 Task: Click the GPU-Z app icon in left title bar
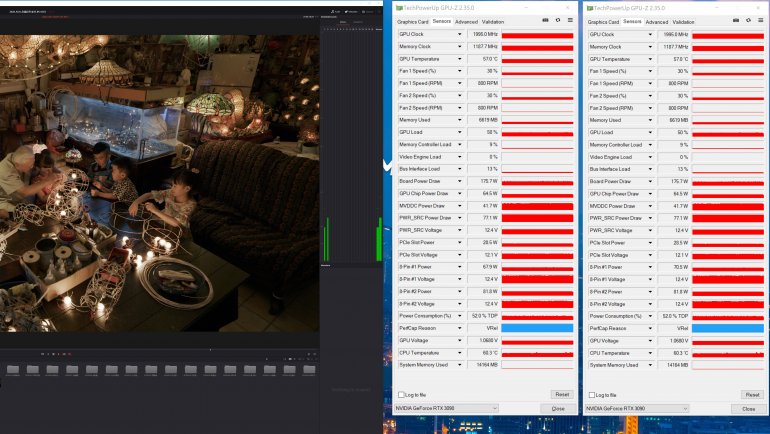pos(397,6)
